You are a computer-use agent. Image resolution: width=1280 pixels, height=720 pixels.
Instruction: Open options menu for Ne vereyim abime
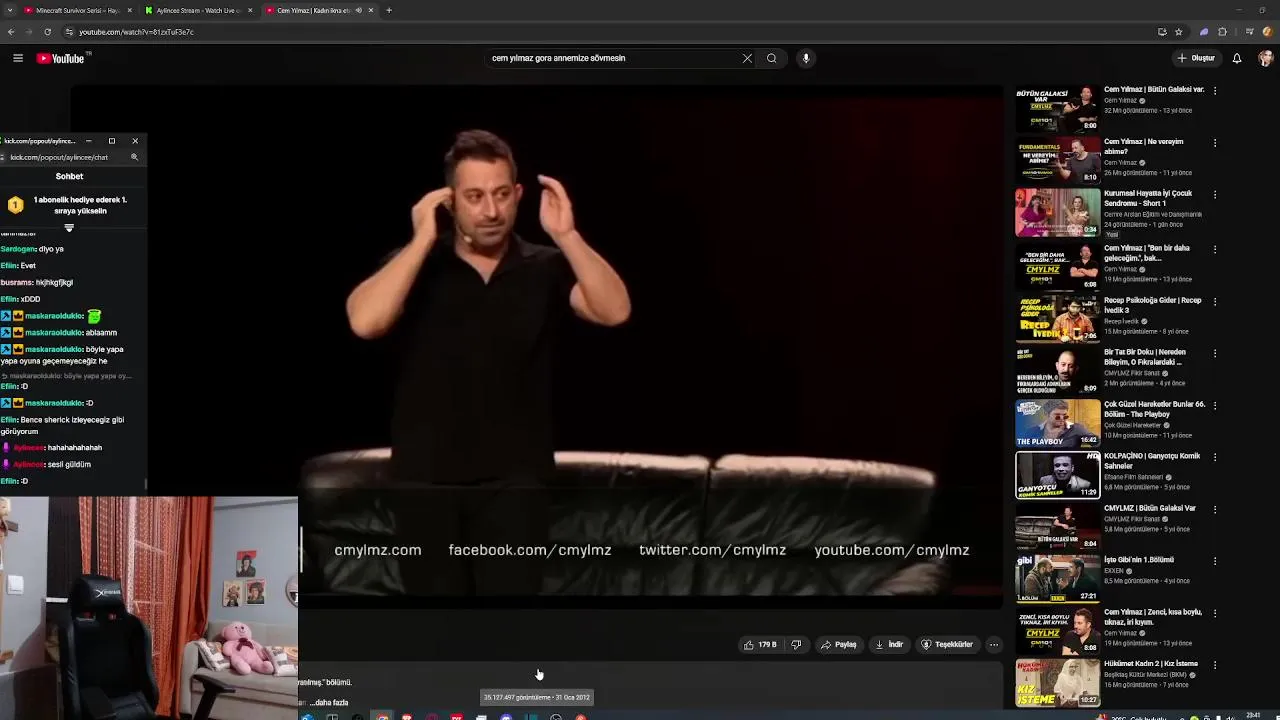click(1215, 142)
